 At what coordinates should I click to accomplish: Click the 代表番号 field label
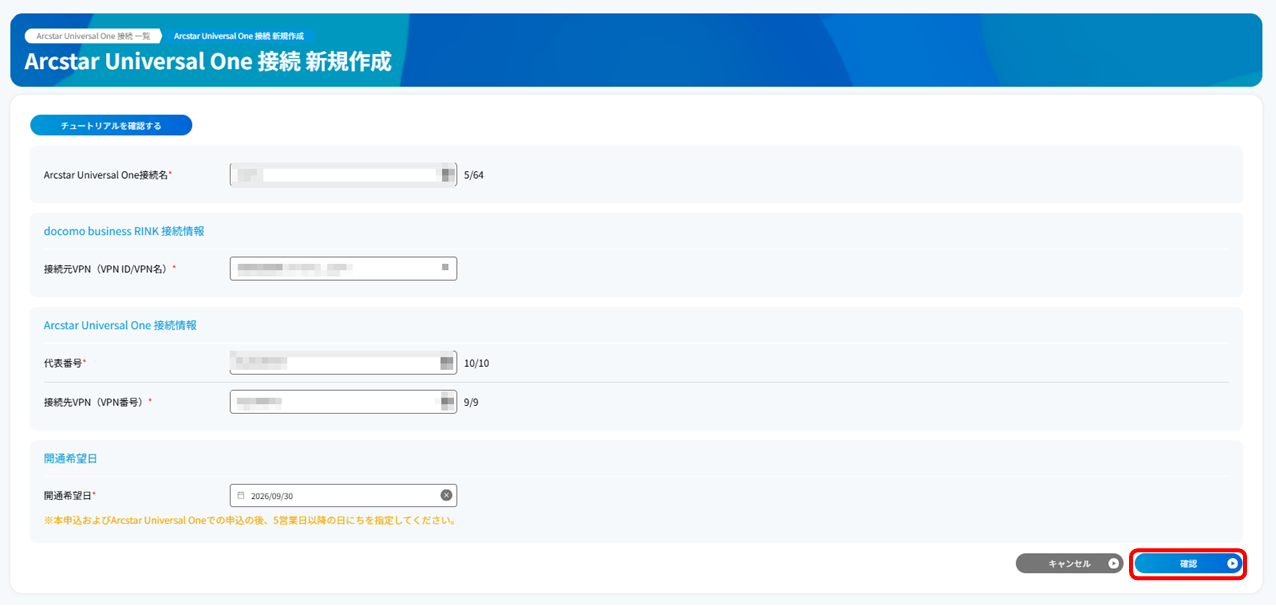point(65,363)
